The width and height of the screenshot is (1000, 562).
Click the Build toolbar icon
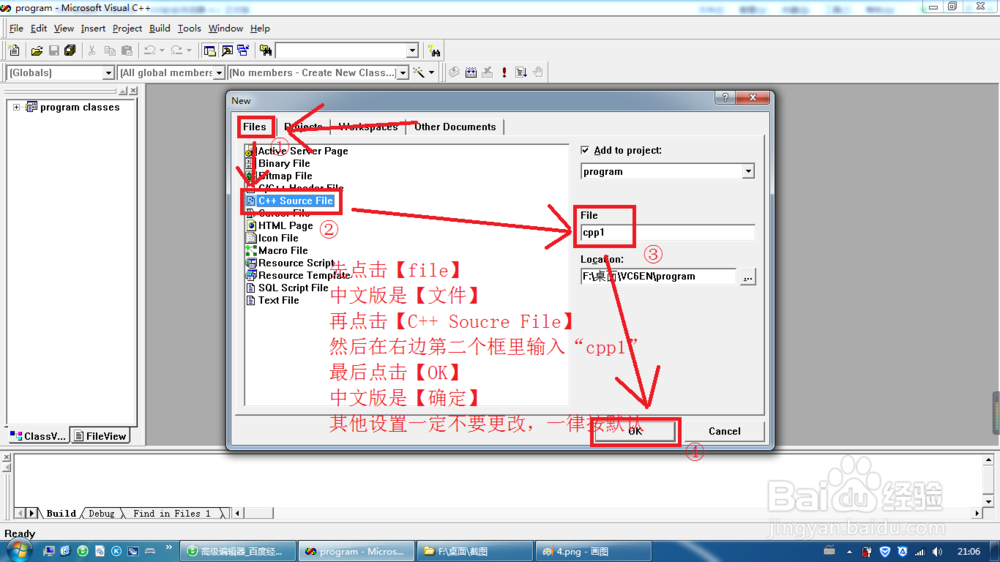click(x=471, y=72)
